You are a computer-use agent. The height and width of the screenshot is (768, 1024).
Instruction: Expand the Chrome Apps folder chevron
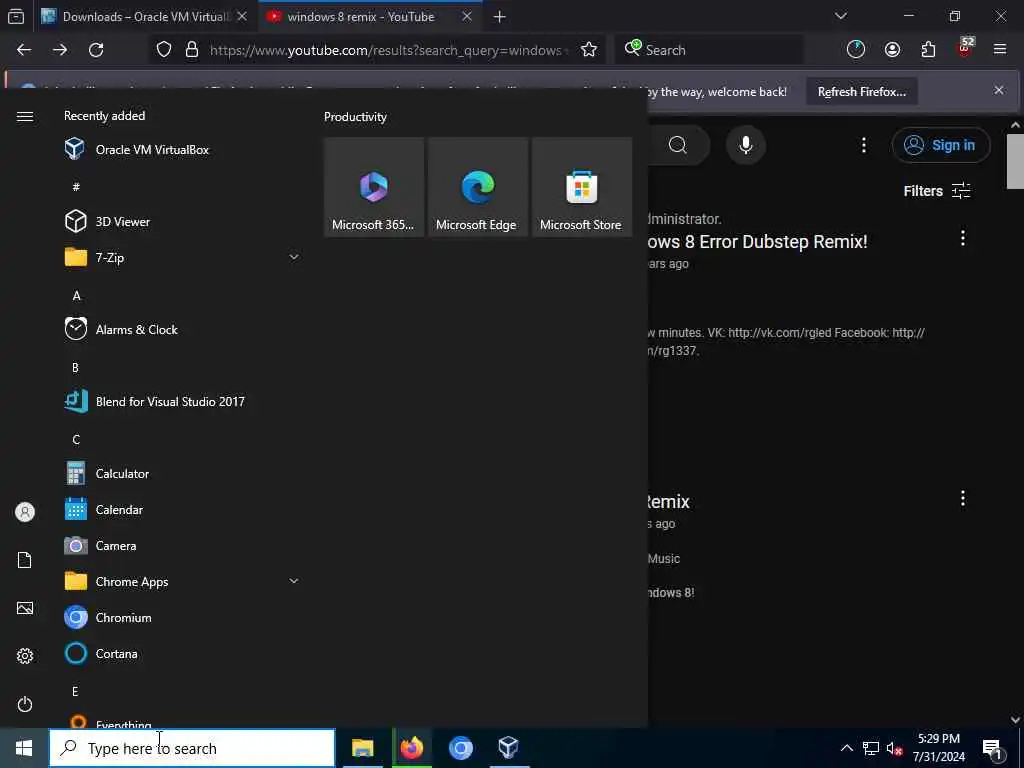tap(294, 581)
